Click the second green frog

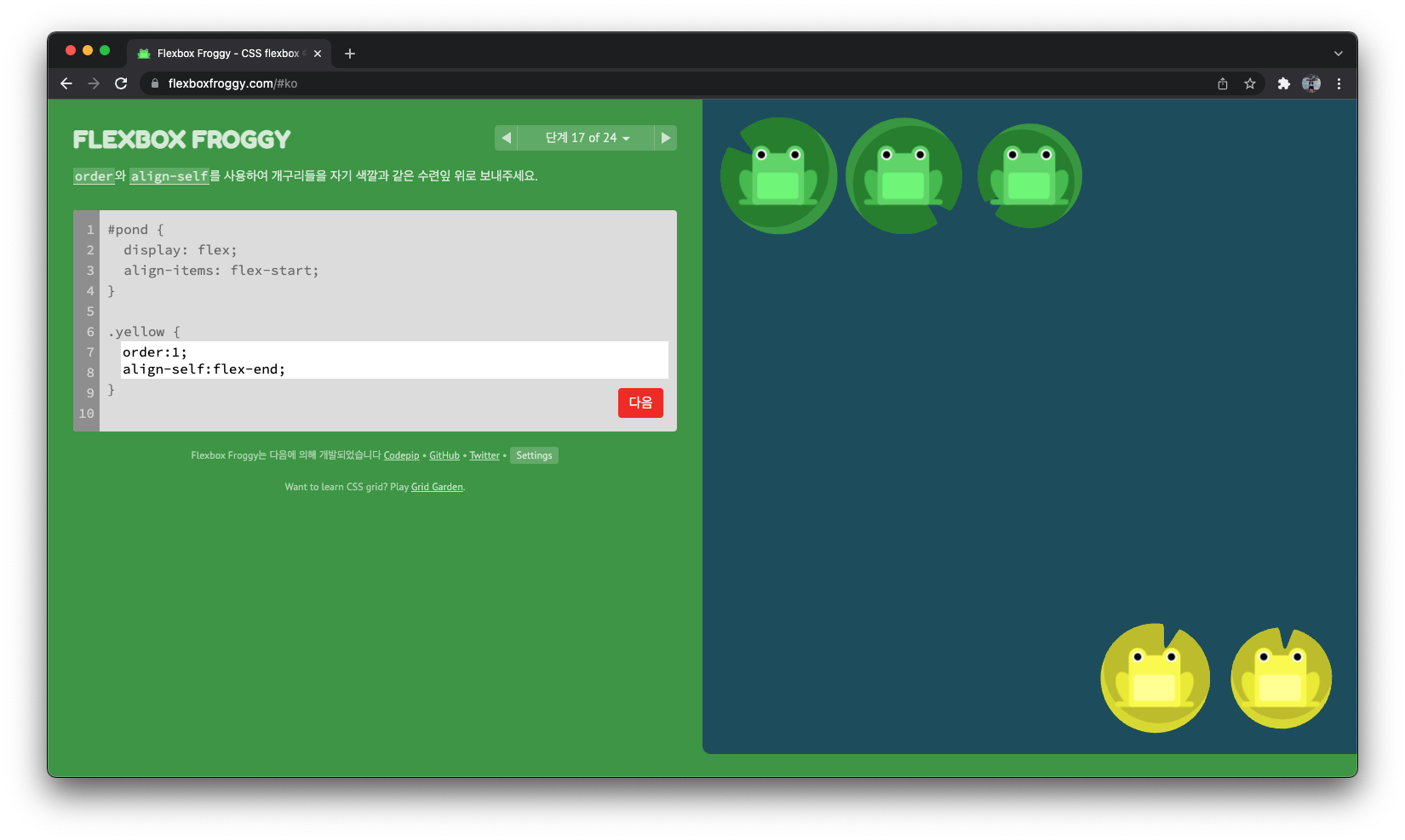903,175
